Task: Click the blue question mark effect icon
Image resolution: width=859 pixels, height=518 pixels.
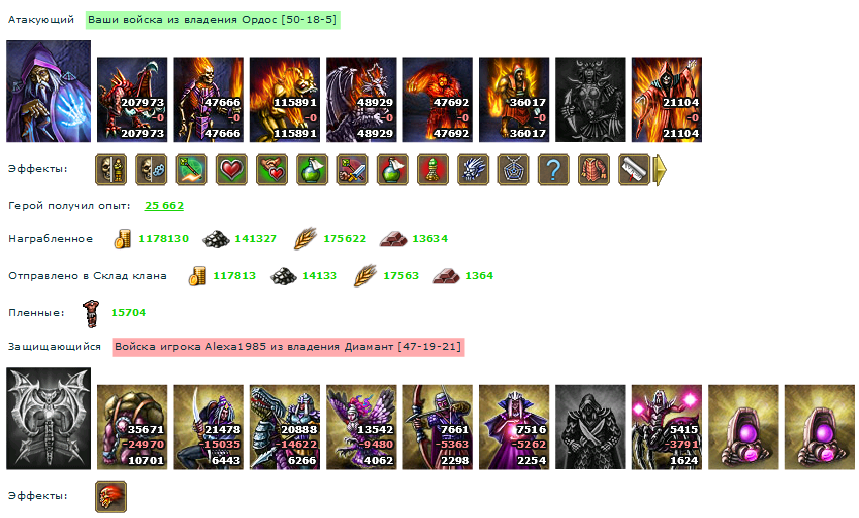Action: [553, 169]
